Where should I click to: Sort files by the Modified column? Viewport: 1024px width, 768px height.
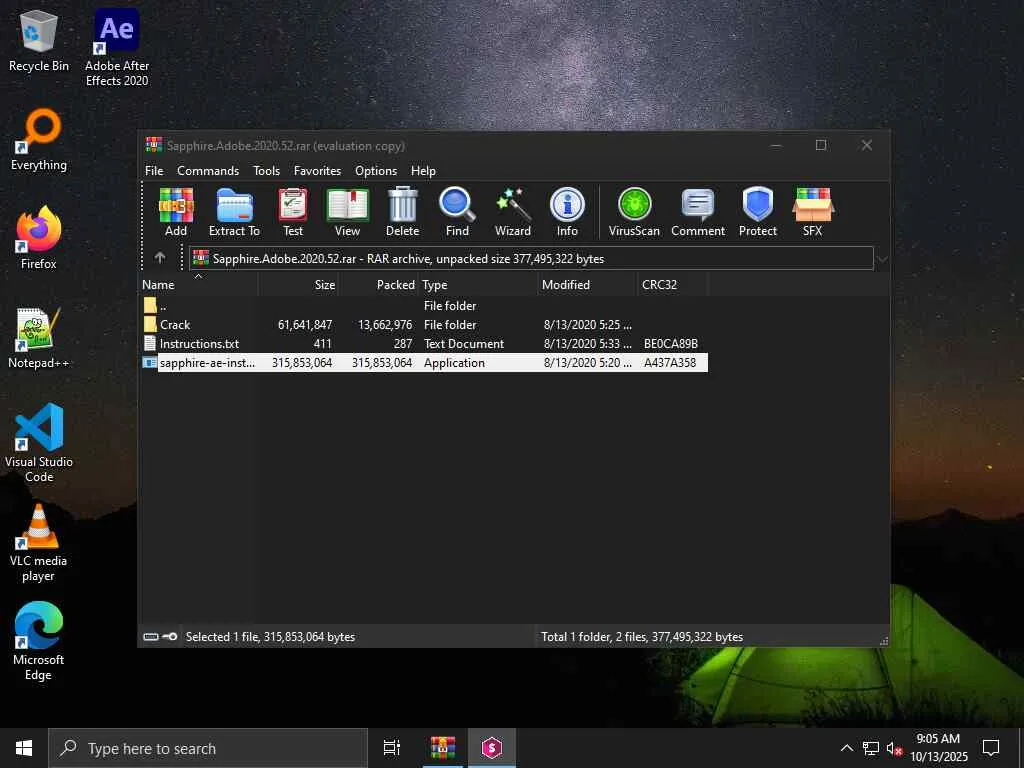pos(587,285)
